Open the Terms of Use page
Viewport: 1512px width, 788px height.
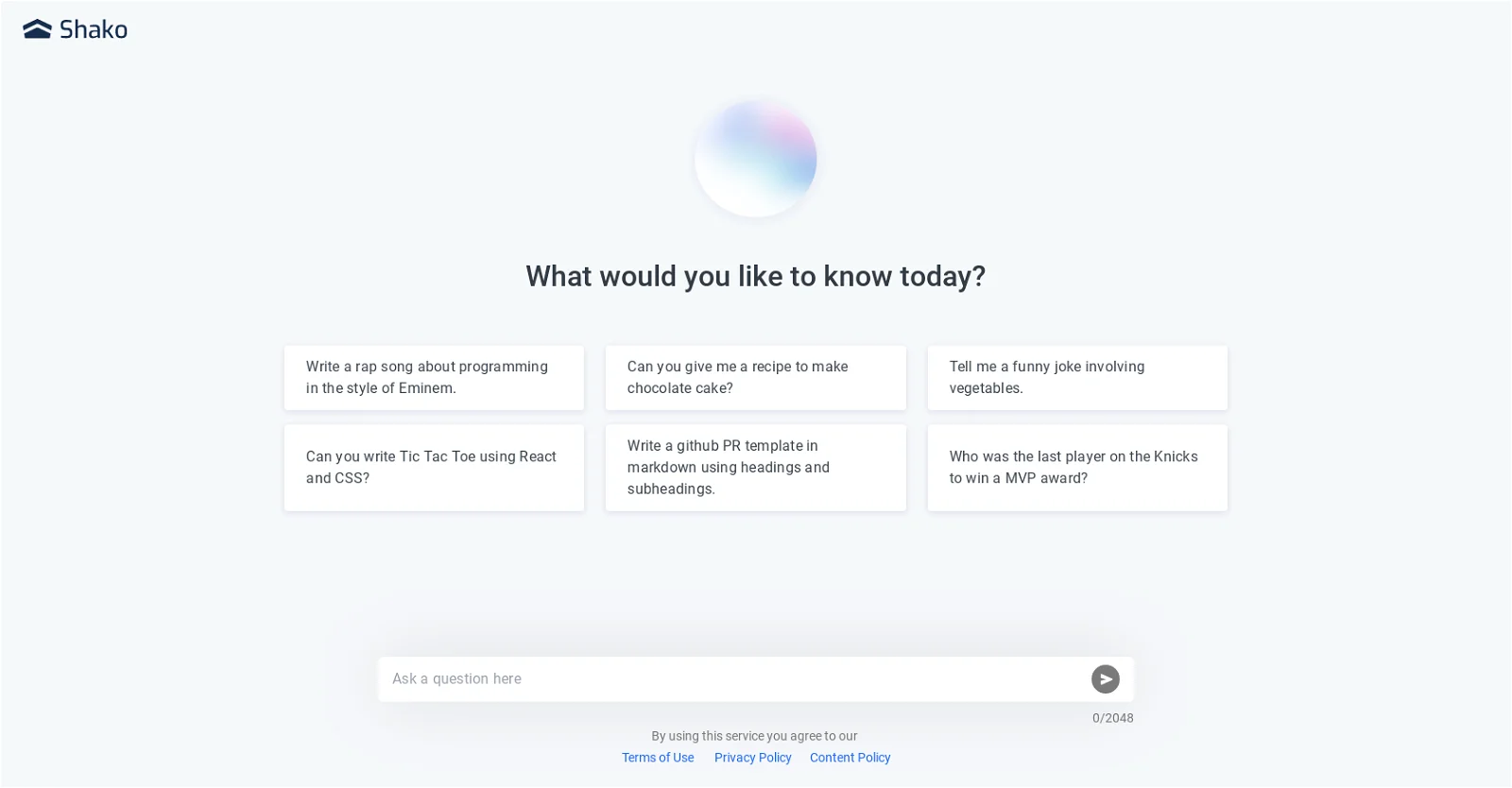click(658, 757)
